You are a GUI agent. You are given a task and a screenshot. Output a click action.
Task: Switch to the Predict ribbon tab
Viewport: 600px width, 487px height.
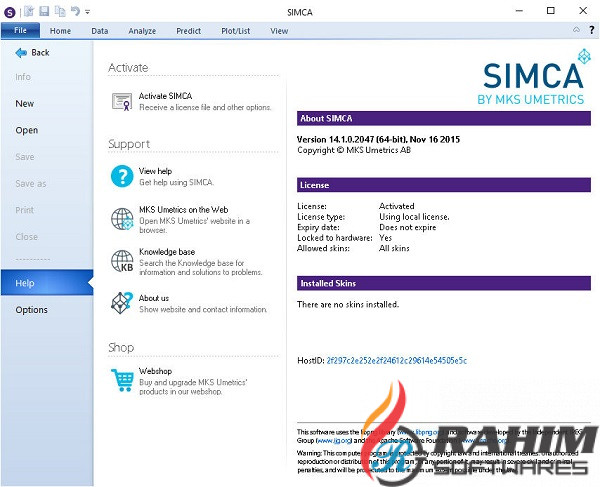pos(188,31)
